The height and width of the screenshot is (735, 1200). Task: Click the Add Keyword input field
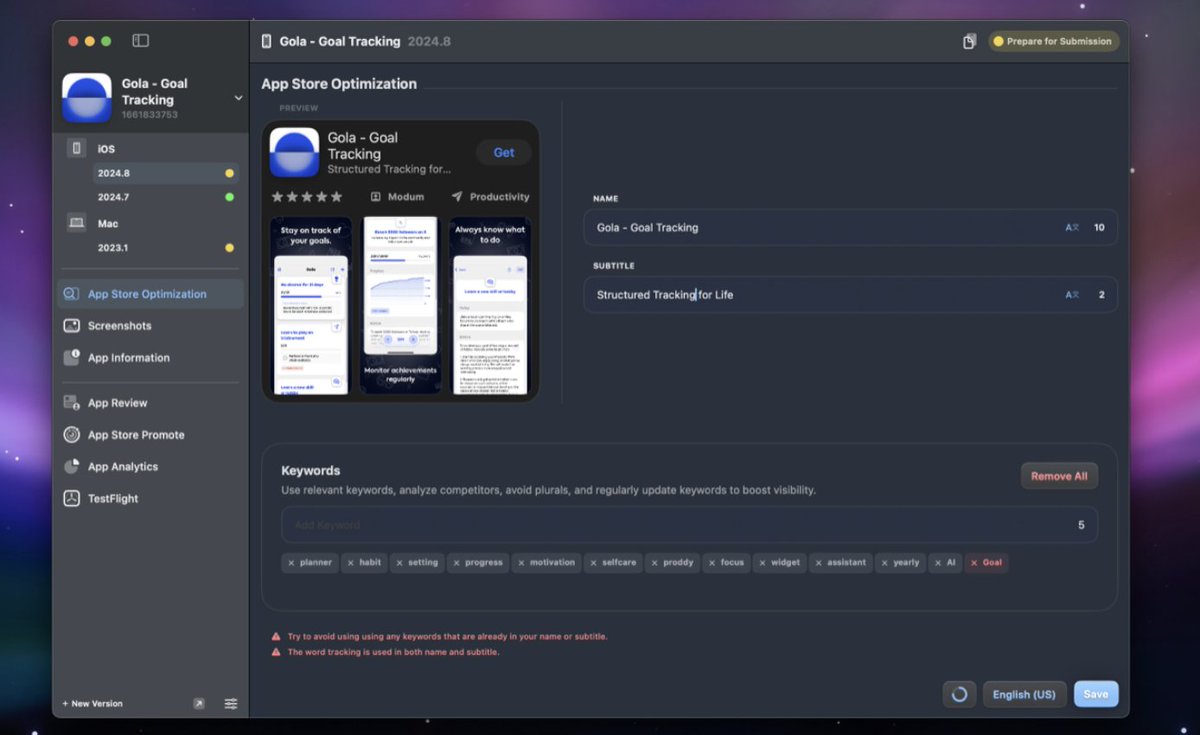689,525
